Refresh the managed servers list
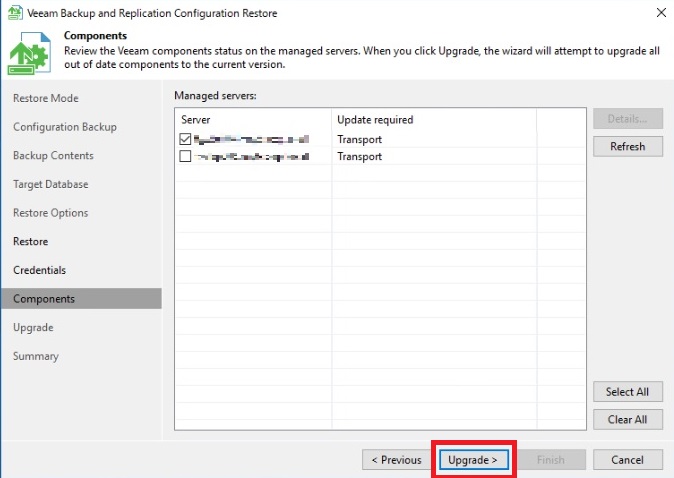Screen dimensions: 674x478 [x=628, y=146]
